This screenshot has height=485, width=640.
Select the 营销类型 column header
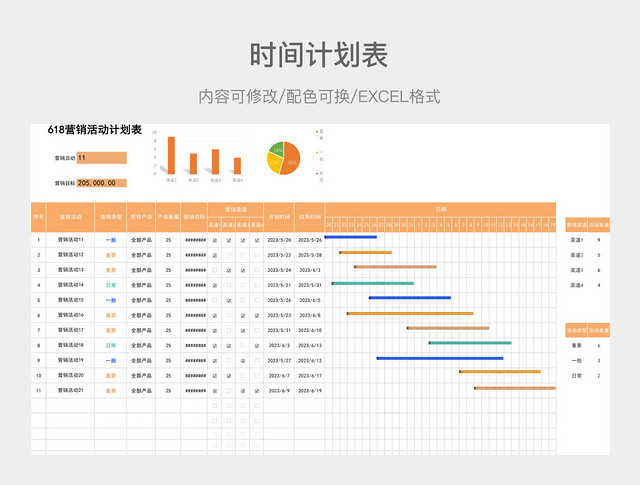point(111,217)
